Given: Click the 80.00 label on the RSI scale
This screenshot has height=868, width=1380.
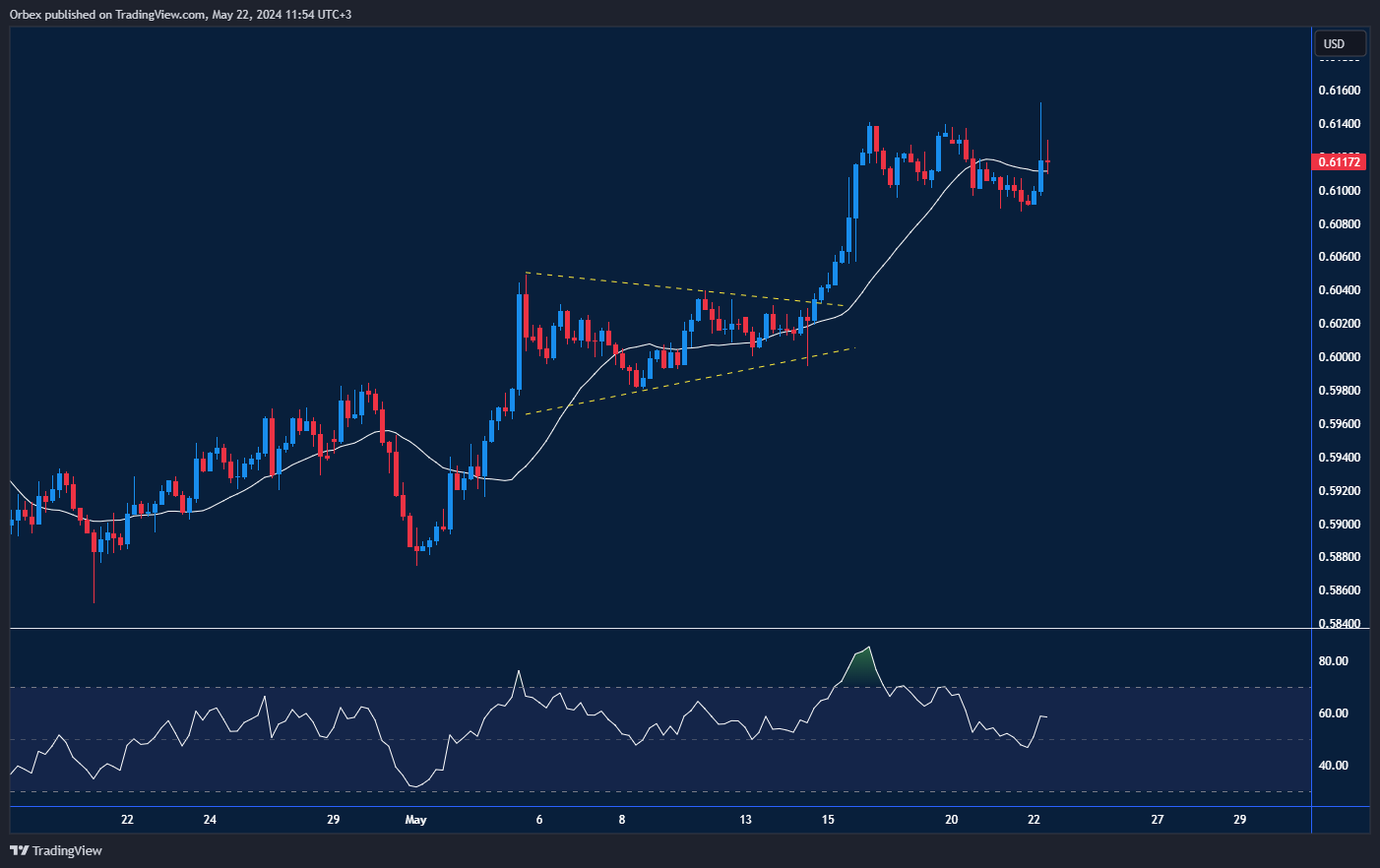Looking at the screenshot, I should click(1333, 660).
